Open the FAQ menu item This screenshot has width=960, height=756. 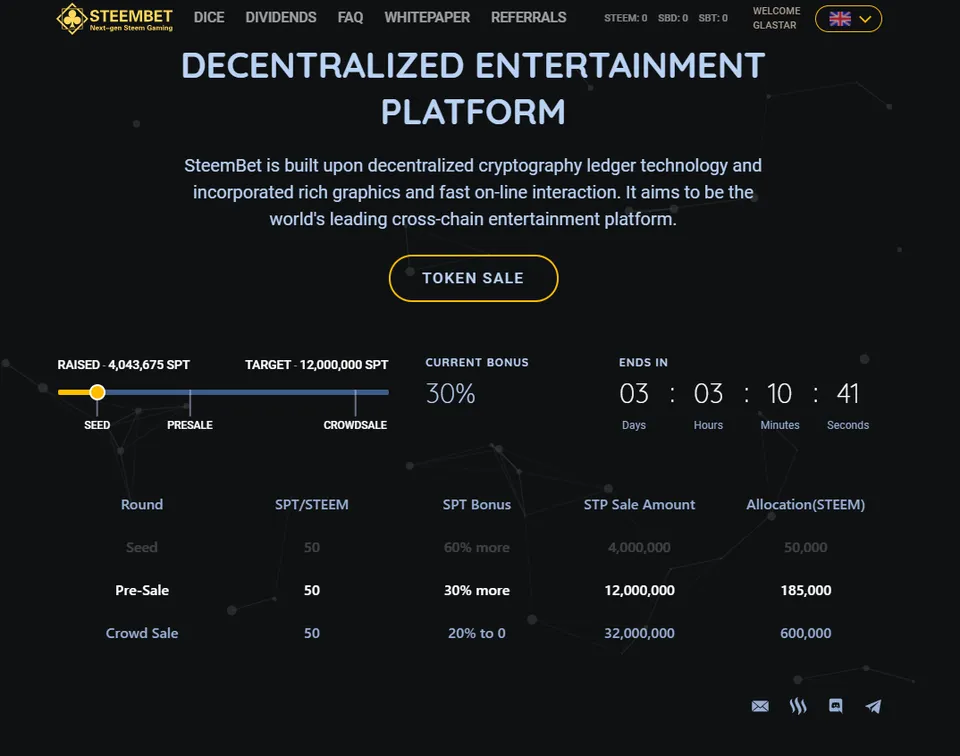(350, 17)
